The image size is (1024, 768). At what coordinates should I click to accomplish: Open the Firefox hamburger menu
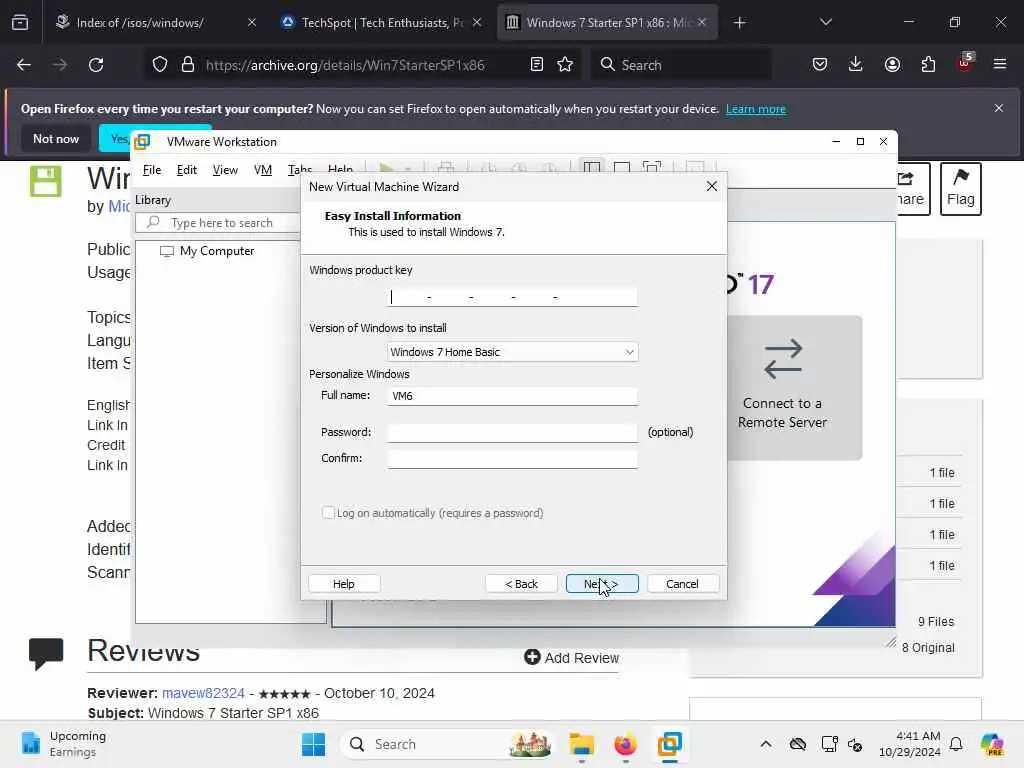pyautogui.click(x=1000, y=65)
